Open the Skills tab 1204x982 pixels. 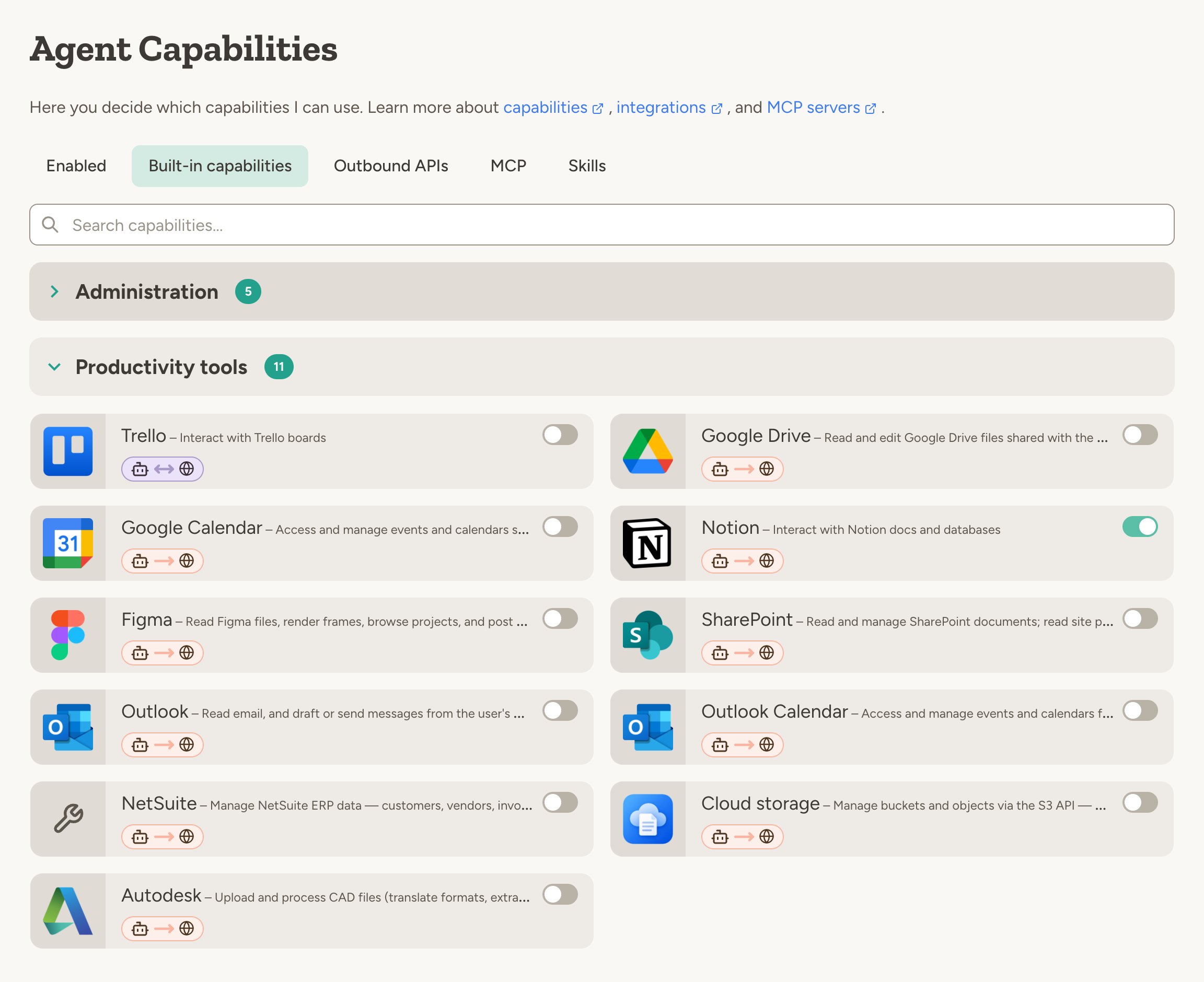tap(587, 166)
